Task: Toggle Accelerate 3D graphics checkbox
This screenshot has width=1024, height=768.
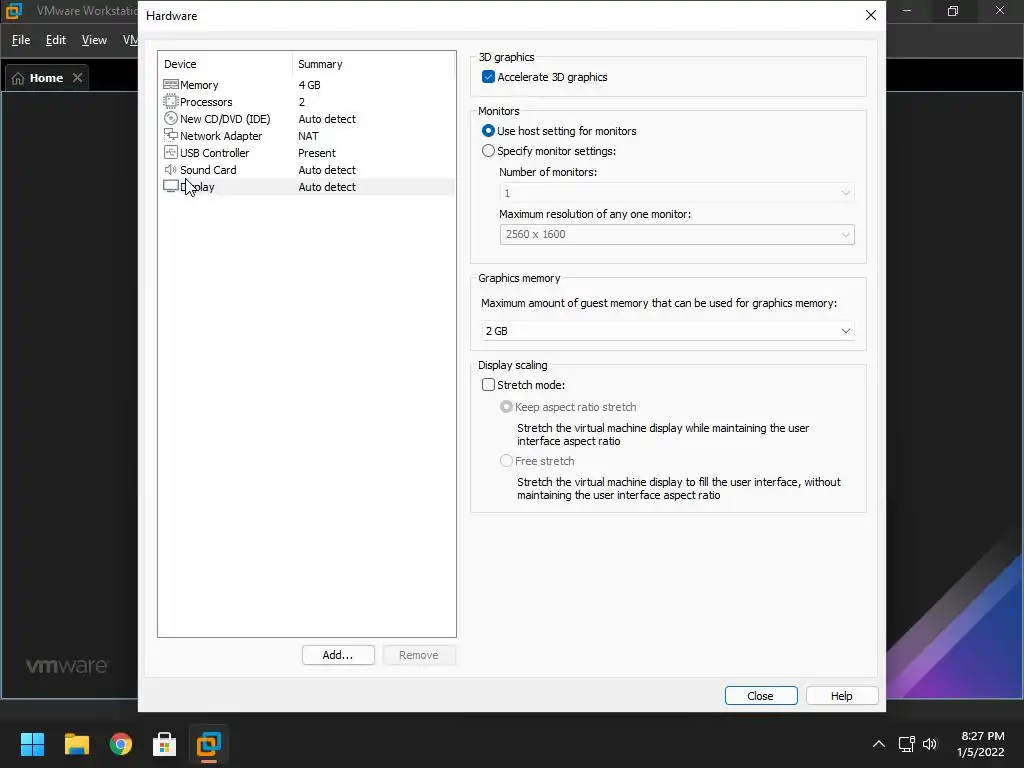Action: 488,77
